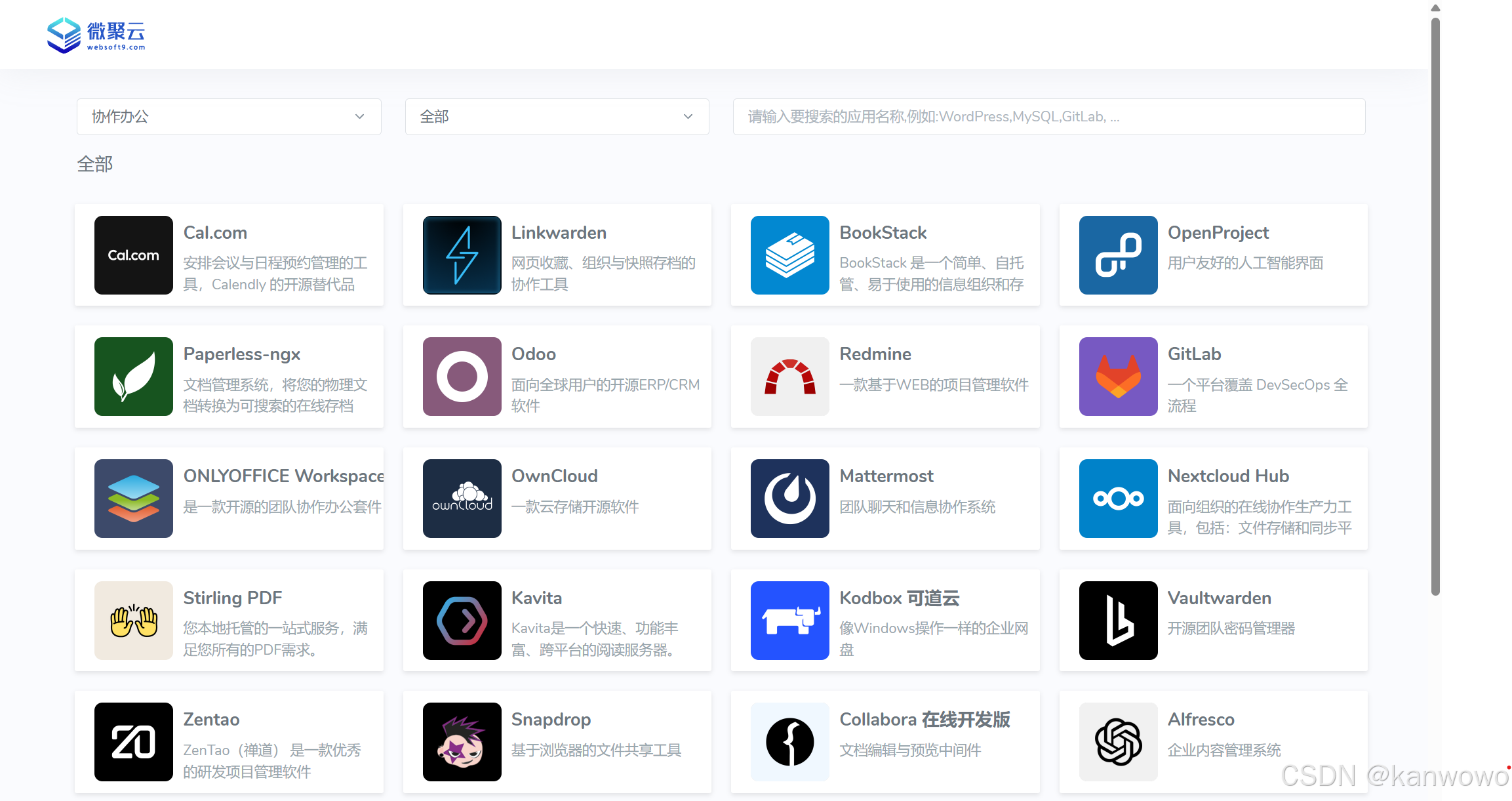Expand the 协作办公 category dropdown
This screenshot has height=801, width=1512.
pos(228,117)
